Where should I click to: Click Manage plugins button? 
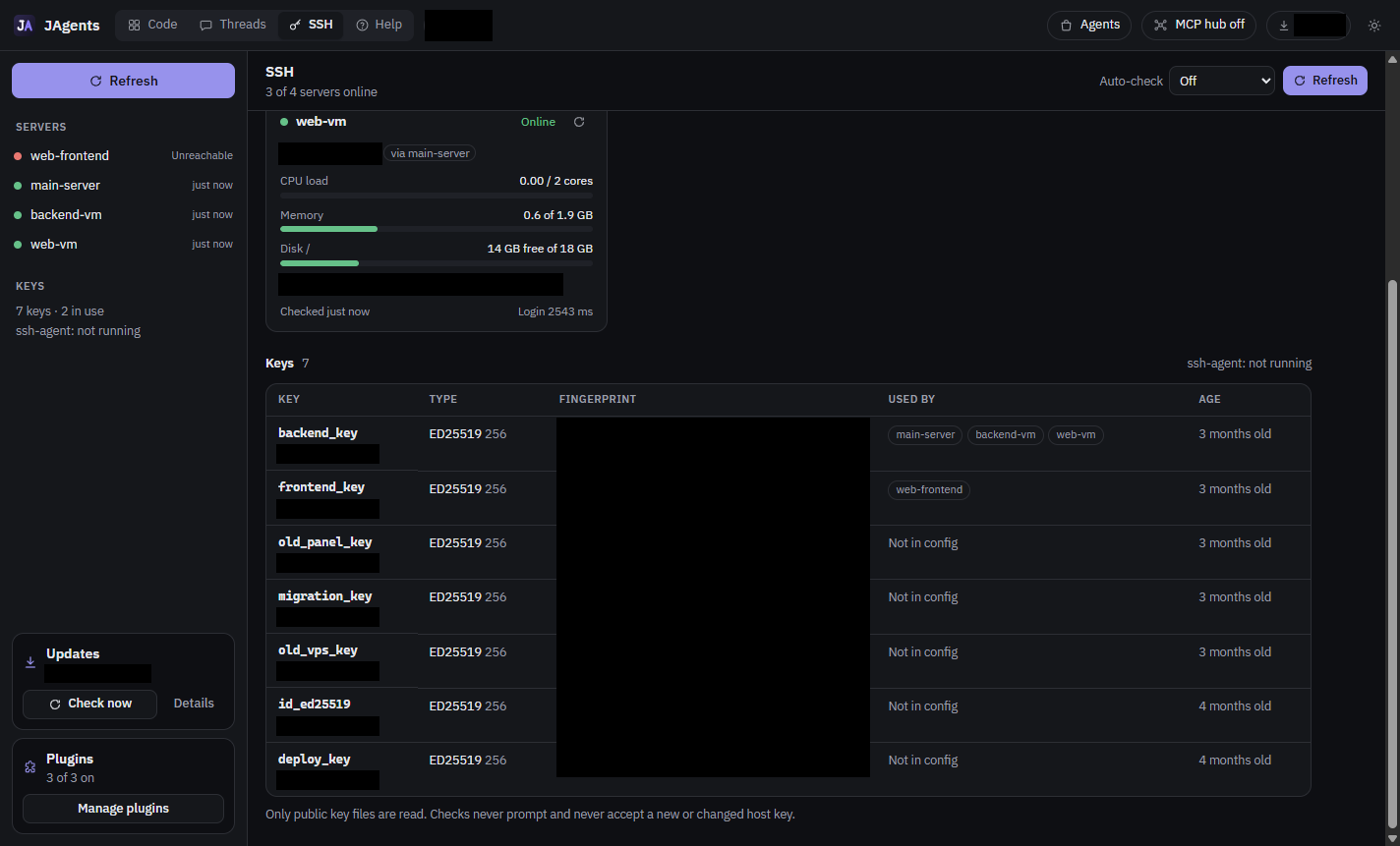tap(123, 809)
